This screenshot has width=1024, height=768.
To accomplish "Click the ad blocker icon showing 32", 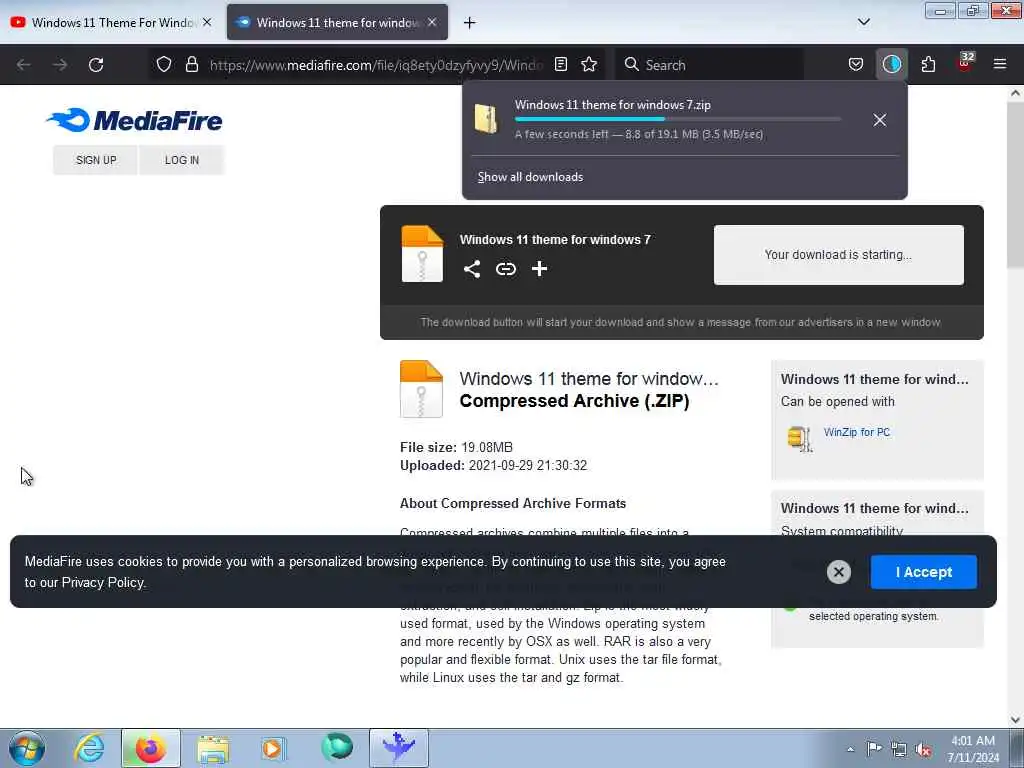I will pos(965,63).
